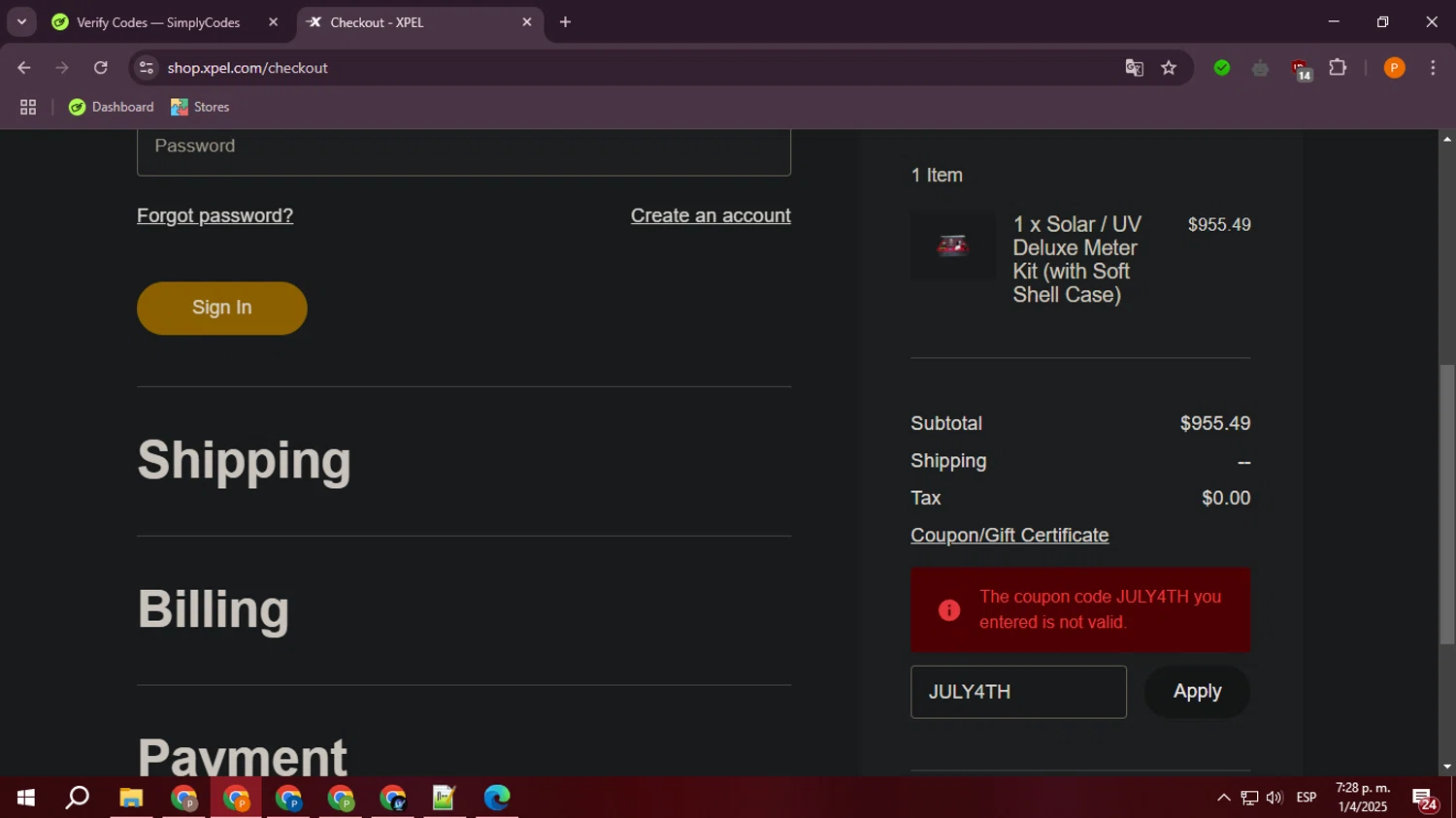
Task: Click the Billing heading
Action: coord(214,608)
